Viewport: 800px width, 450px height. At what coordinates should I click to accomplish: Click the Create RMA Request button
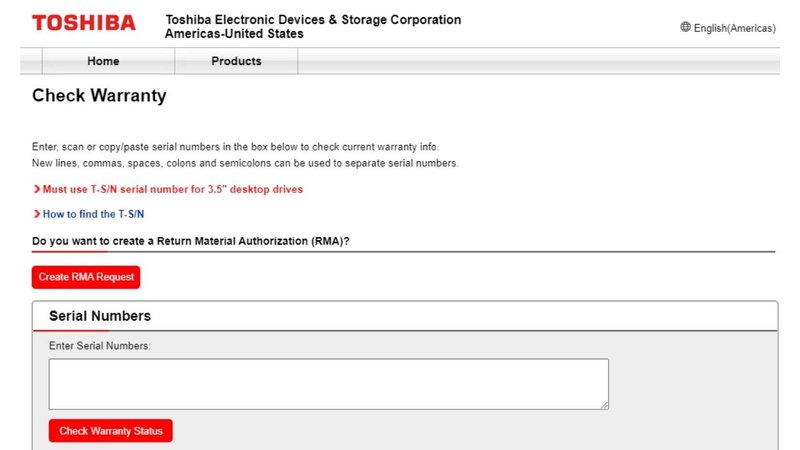tap(86, 277)
